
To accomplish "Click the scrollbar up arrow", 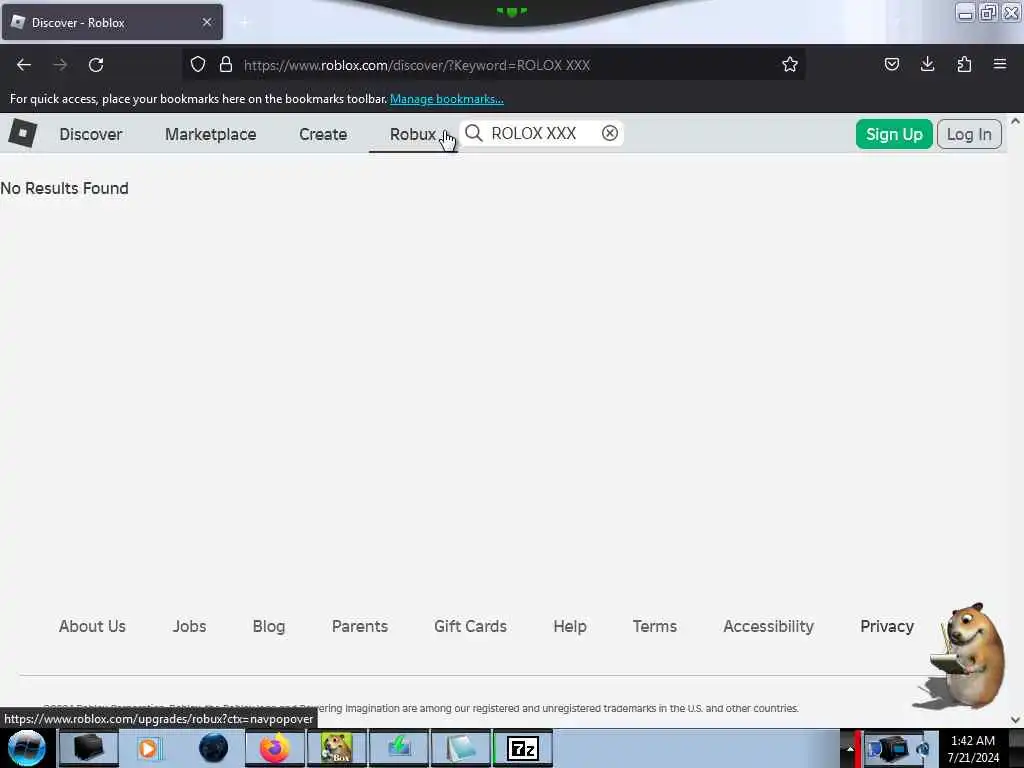I will 1015,121.
